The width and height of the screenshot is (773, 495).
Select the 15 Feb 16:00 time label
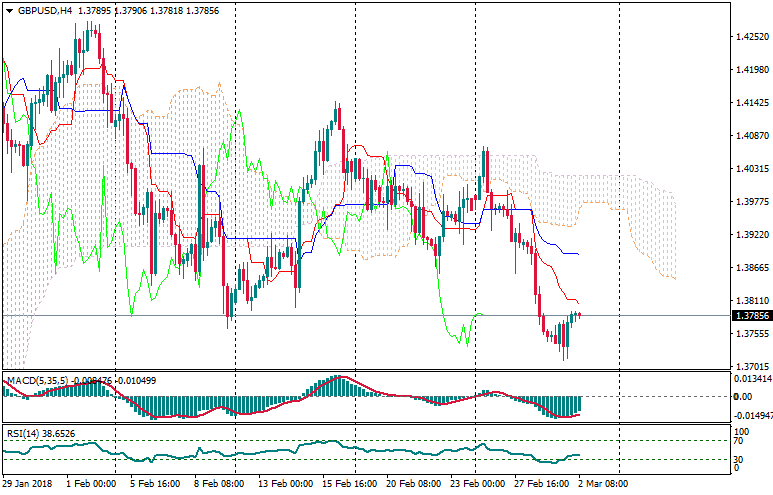350,482
